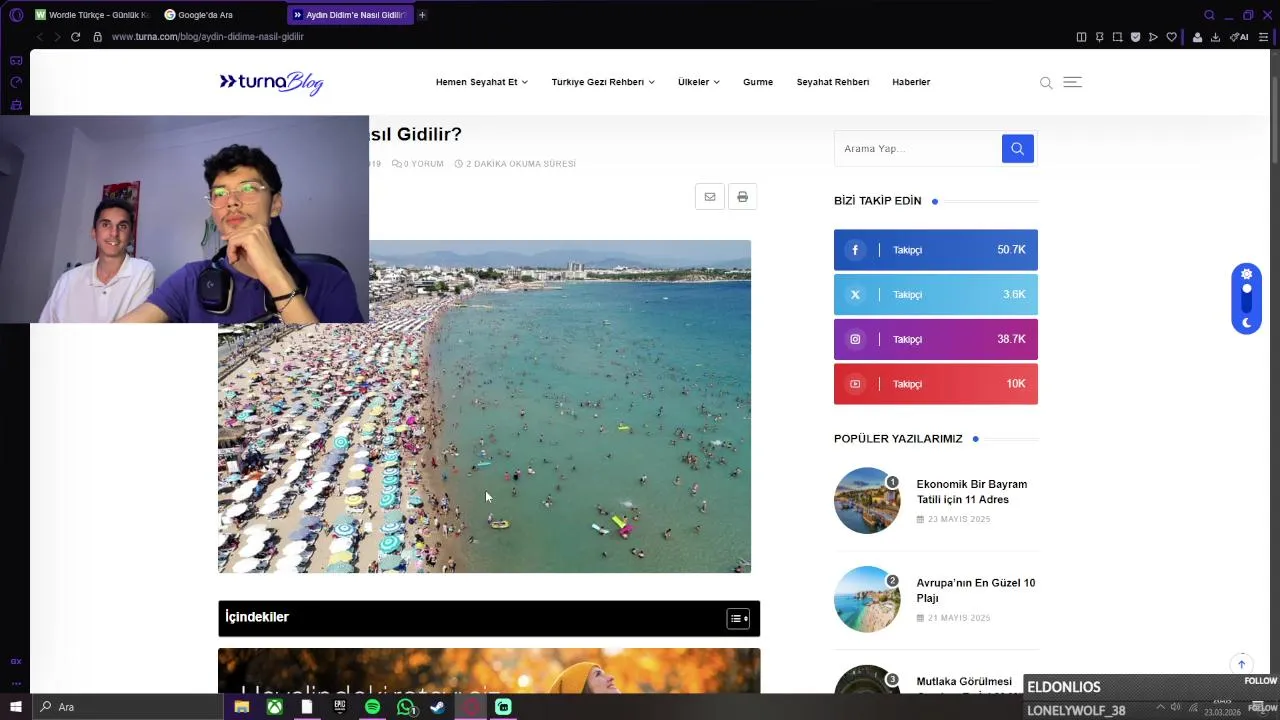Open the Seyahat Rehberi menu item
The height and width of the screenshot is (720, 1280).
tap(833, 82)
